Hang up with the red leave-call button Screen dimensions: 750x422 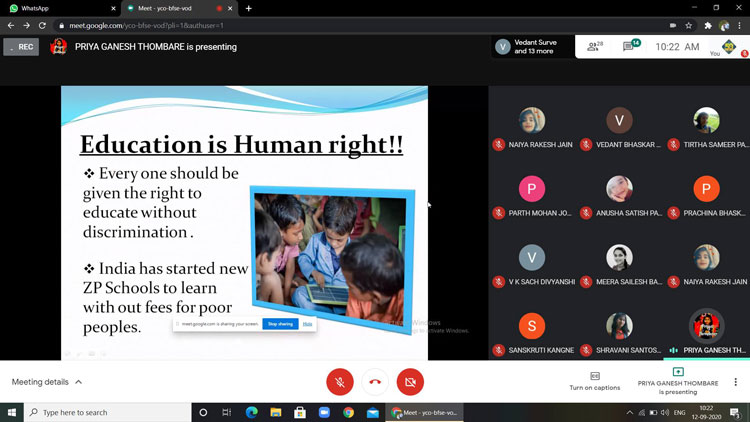[375, 381]
